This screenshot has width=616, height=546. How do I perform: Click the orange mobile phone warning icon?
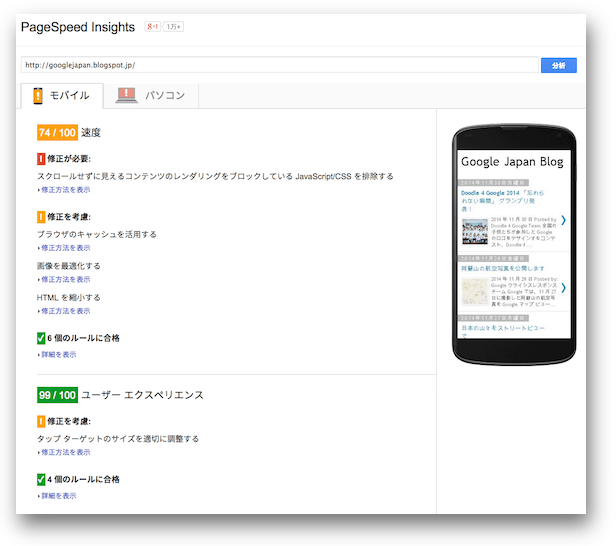[38, 95]
